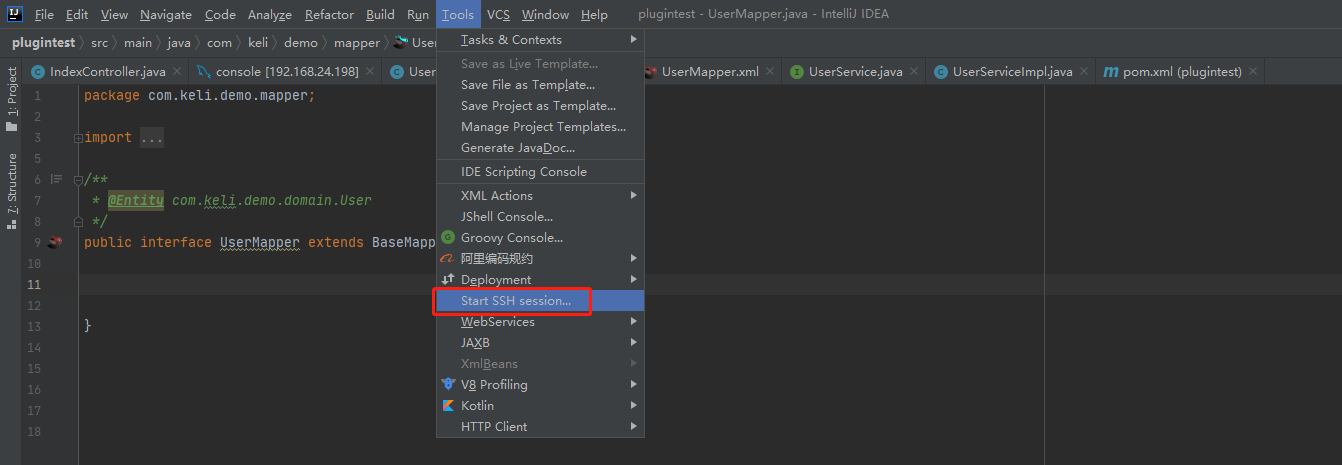Close the IndexController.java tab
This screenshot has width=1342, height=465.
tap(177, 72)
